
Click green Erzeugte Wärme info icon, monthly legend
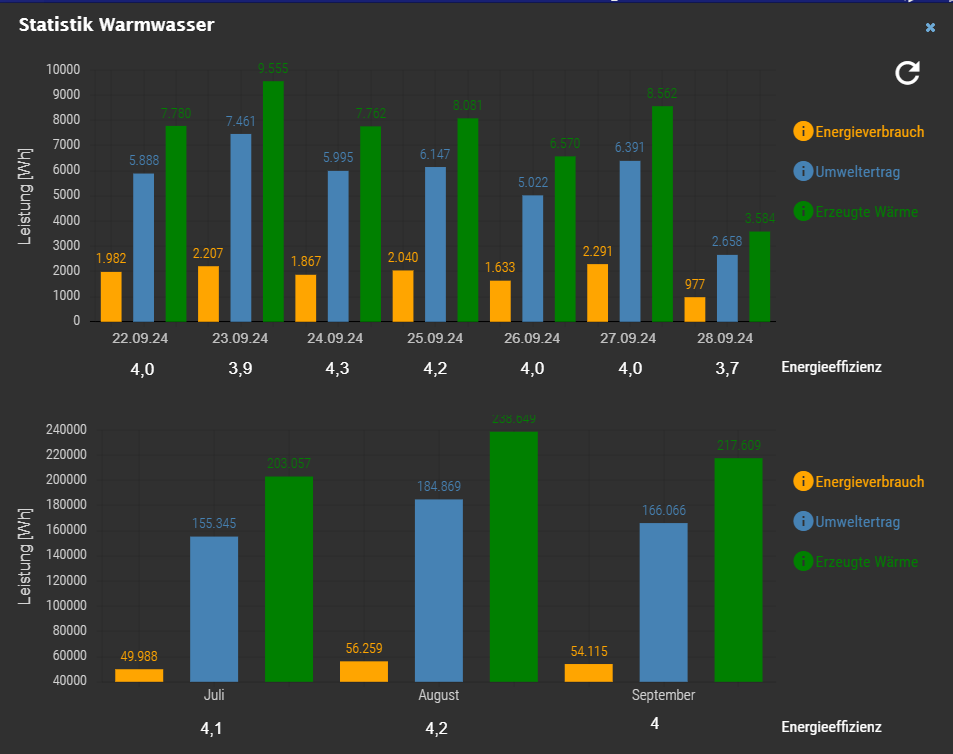click(803, 561)
